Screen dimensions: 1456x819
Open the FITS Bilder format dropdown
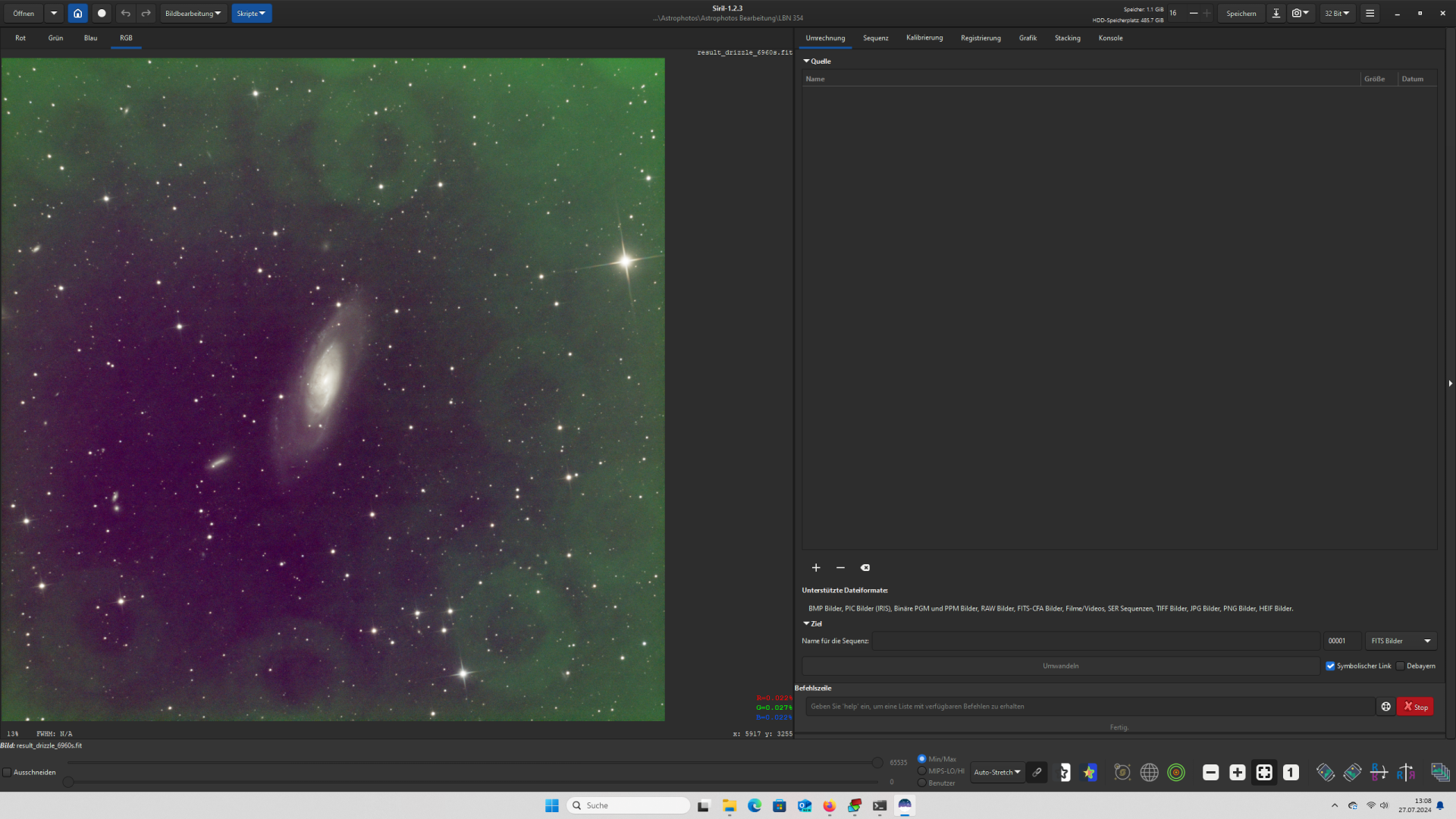coord(1401,641)
